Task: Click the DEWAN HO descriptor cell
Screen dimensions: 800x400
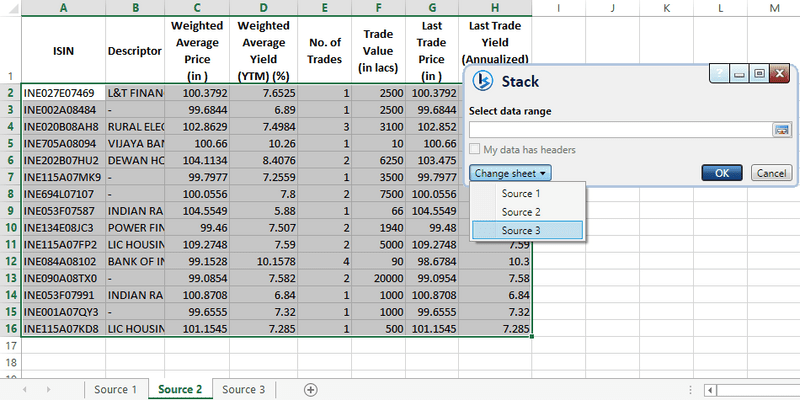Action: point(135,160)
